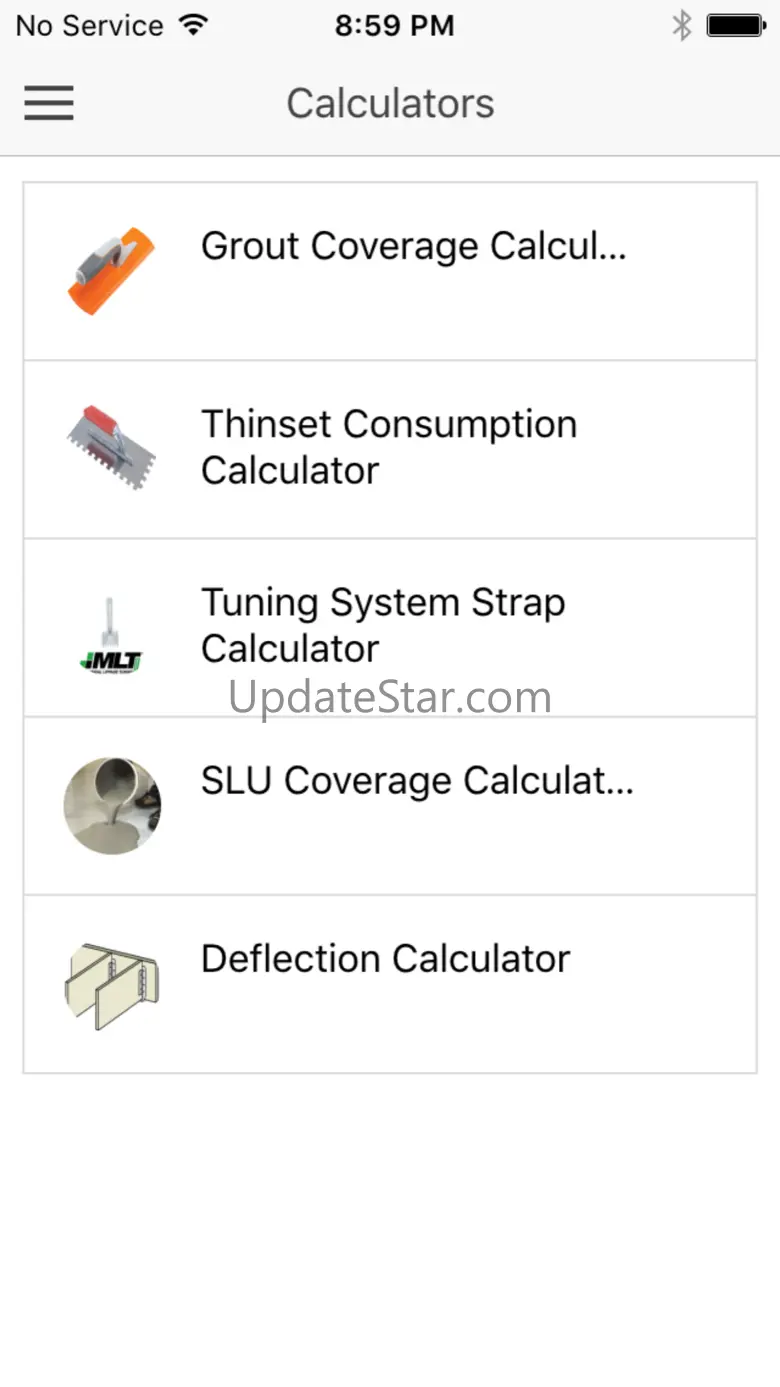This screenshot has height=1387, width=780.
Task: Tap the orange grout float icon
Action: 111,271
